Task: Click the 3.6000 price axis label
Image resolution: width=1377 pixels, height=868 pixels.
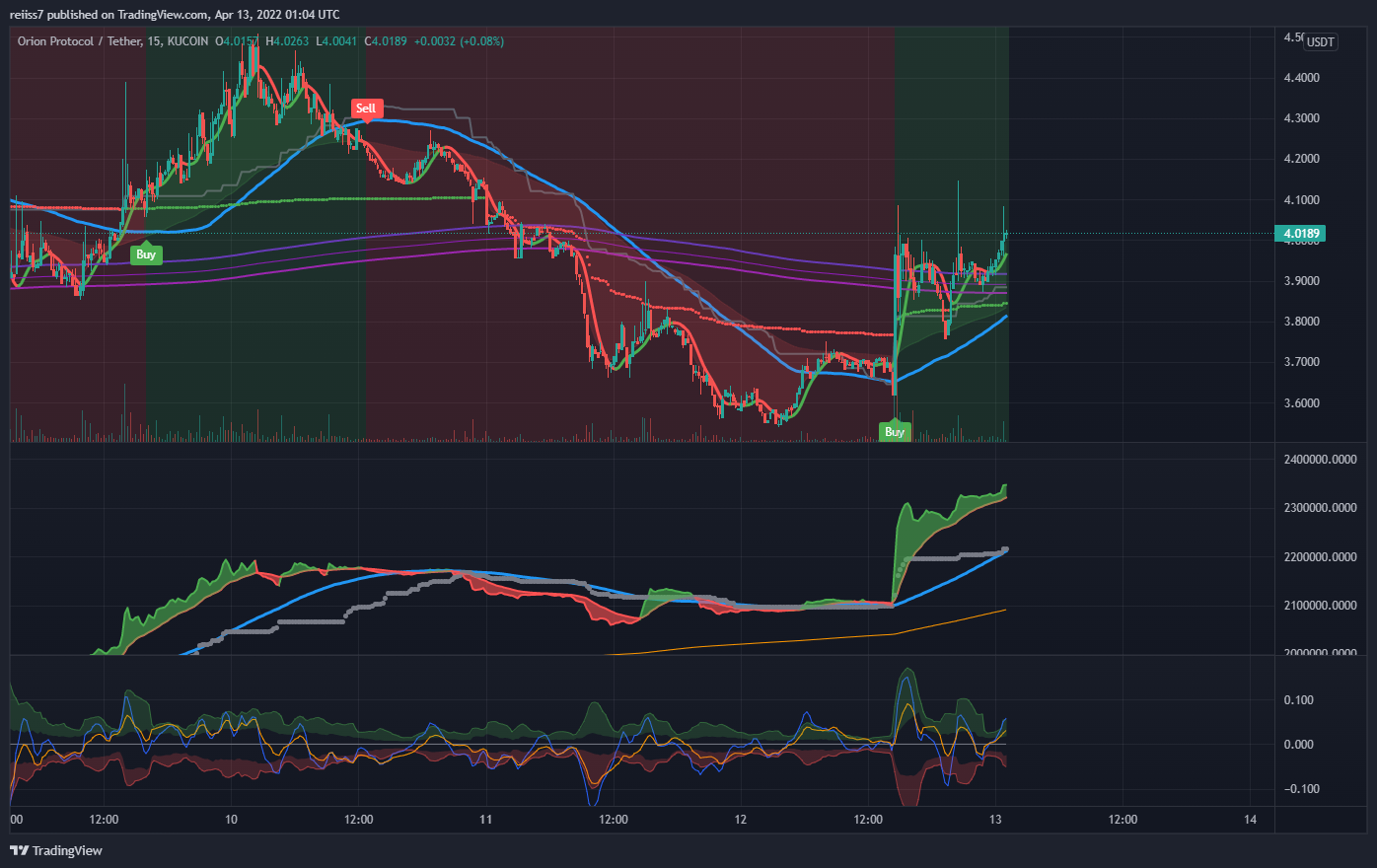Action: (1302, 403)
